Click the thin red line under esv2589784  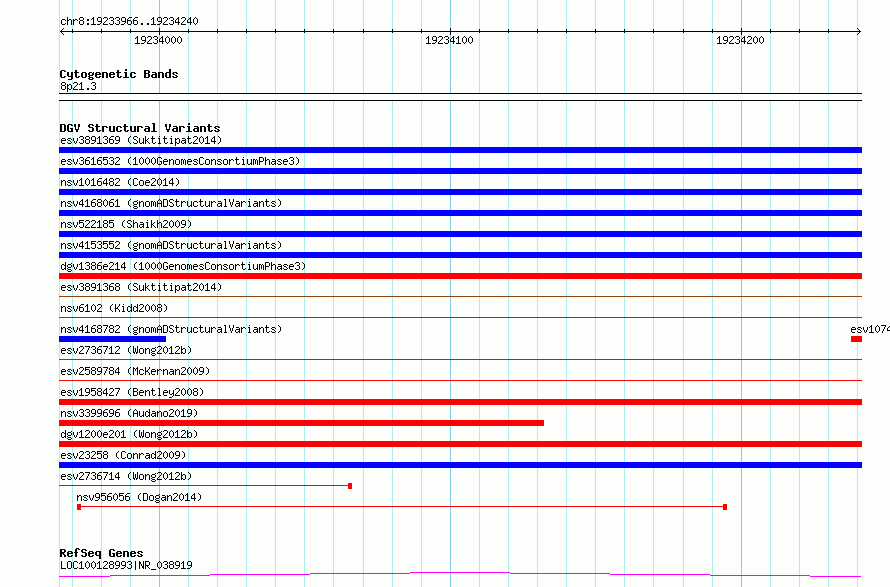[x=460, y=380]
